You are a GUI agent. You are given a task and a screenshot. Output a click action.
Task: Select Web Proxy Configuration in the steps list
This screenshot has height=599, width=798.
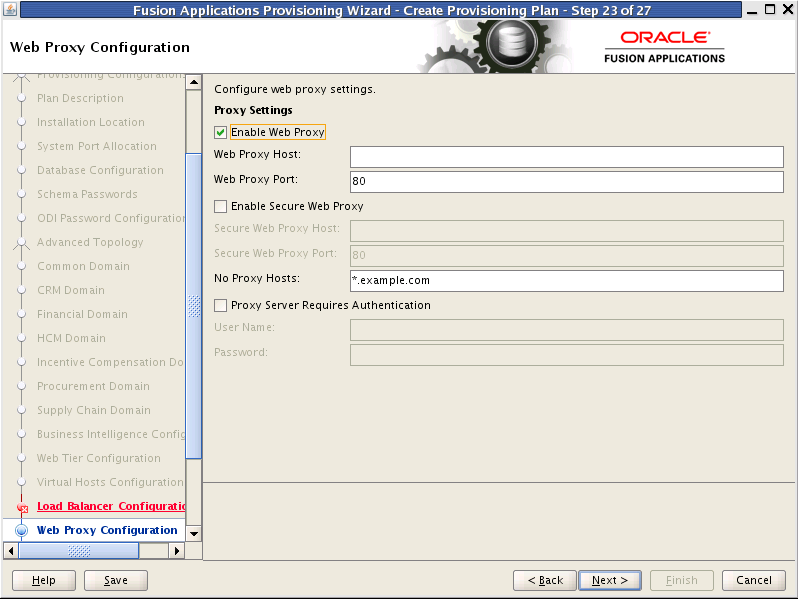107,530
